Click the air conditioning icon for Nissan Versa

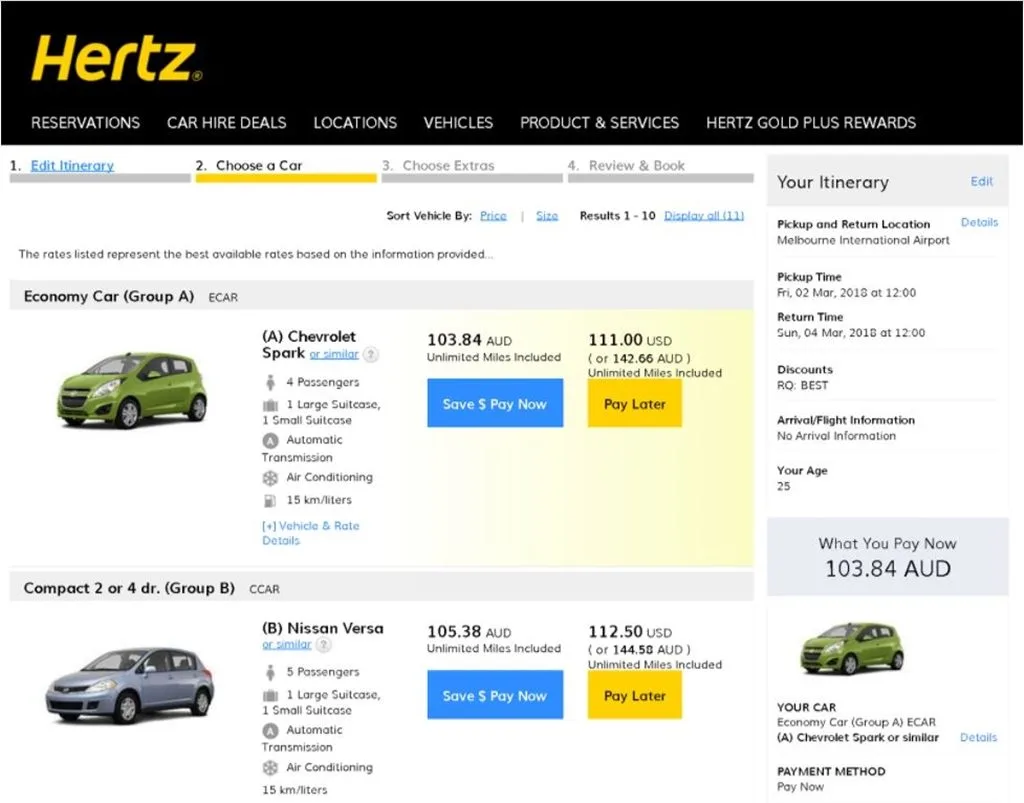[x=270, y=768]
